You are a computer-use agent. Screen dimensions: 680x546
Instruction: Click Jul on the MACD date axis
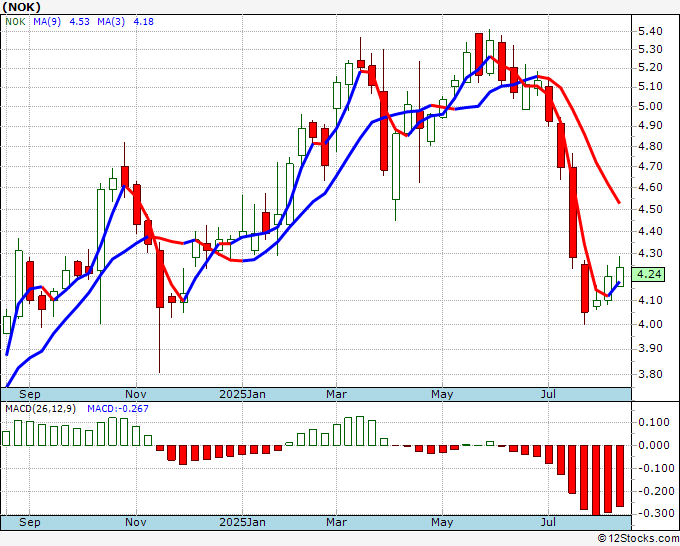[x=549, y=522]
